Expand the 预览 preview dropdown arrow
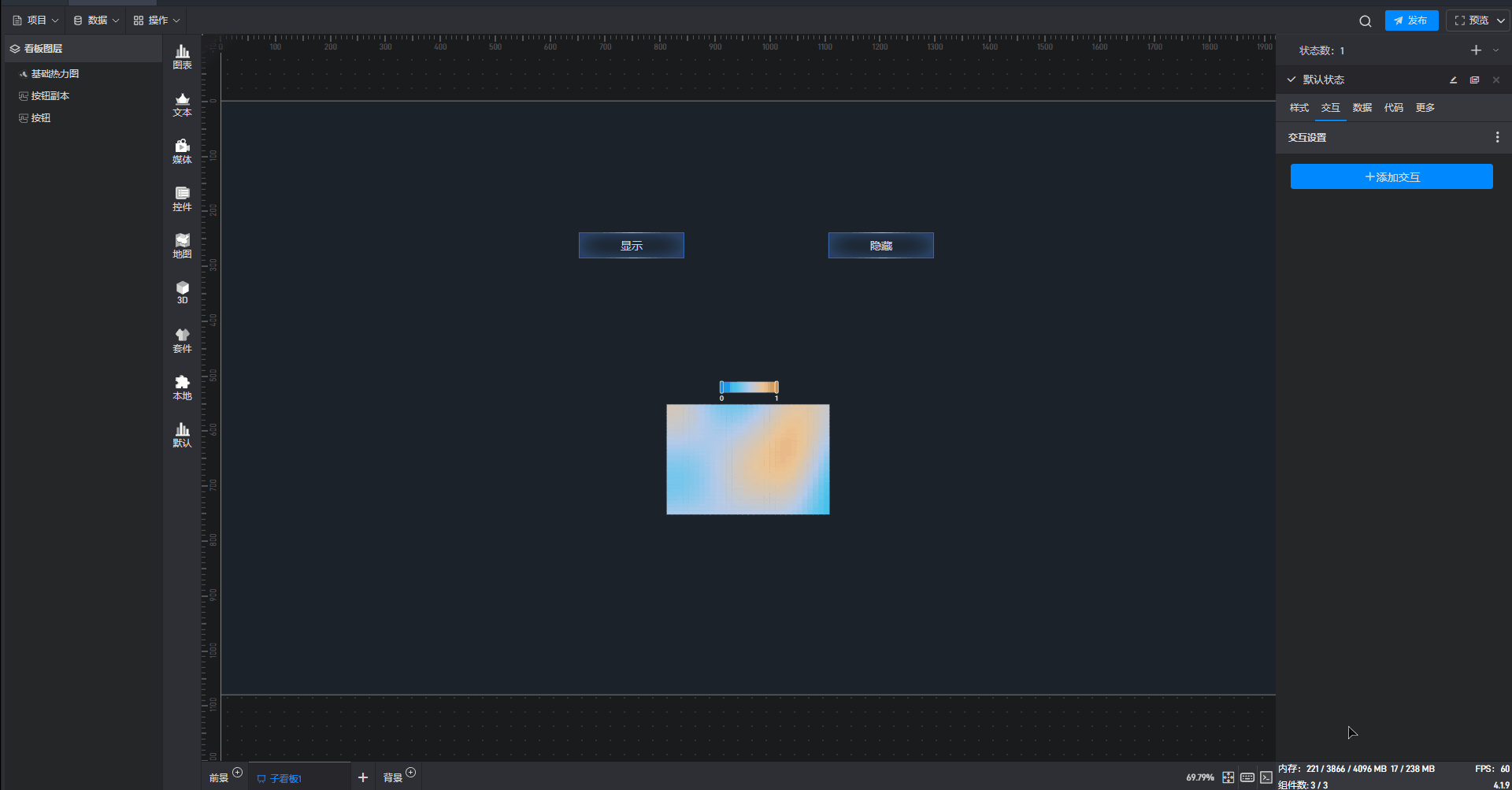Viewport: 1512px width, 790px height. (1500, 21)
